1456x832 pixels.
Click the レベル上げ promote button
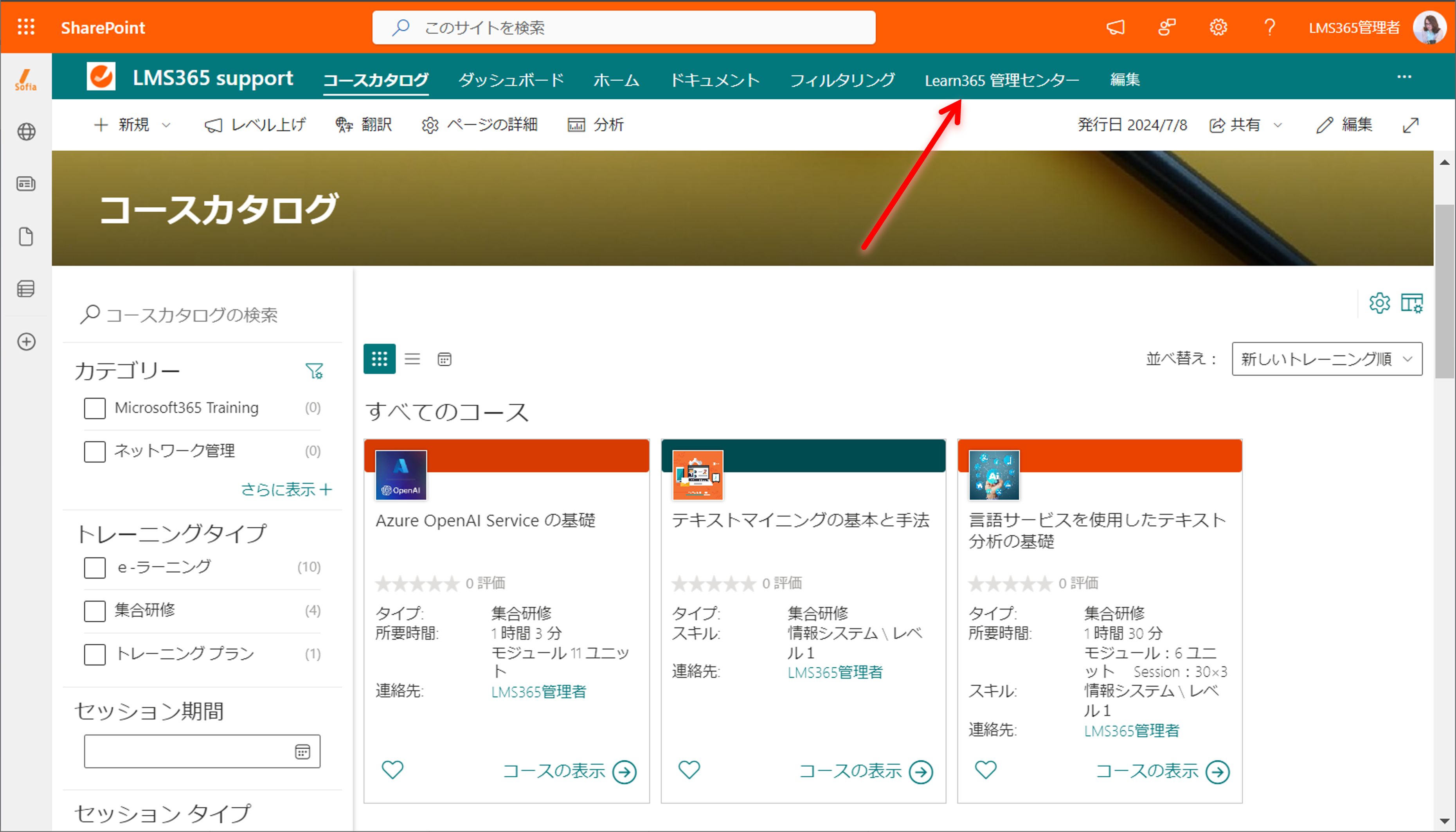tap(255, 124)
